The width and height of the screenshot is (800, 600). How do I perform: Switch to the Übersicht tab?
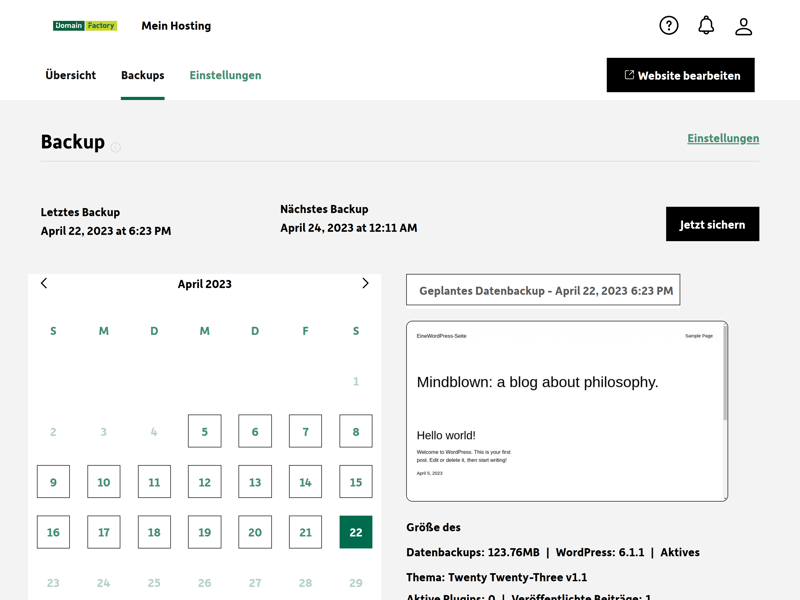[71, 75]
